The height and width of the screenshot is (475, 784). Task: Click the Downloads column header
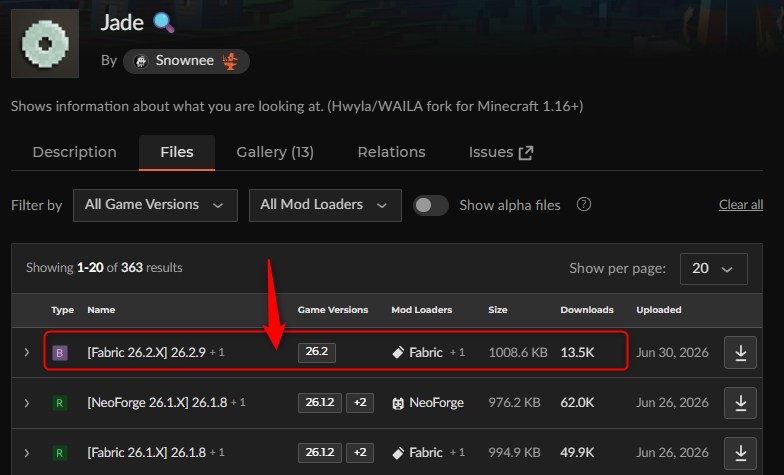tap(587, 310)
